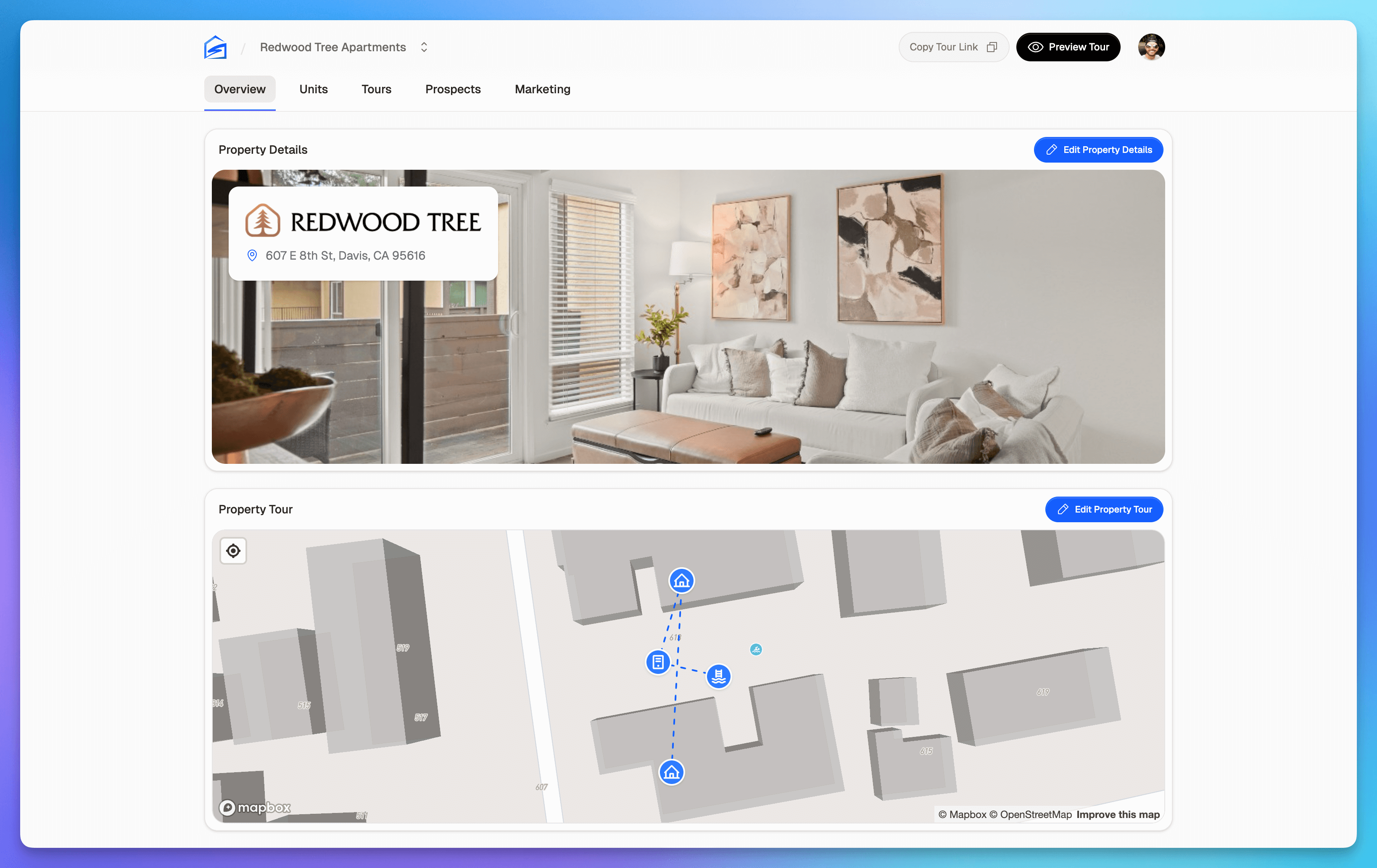Click Edit Property Tour button
Viewport: 1377px width, 868px height.
tap(1104, 509)
